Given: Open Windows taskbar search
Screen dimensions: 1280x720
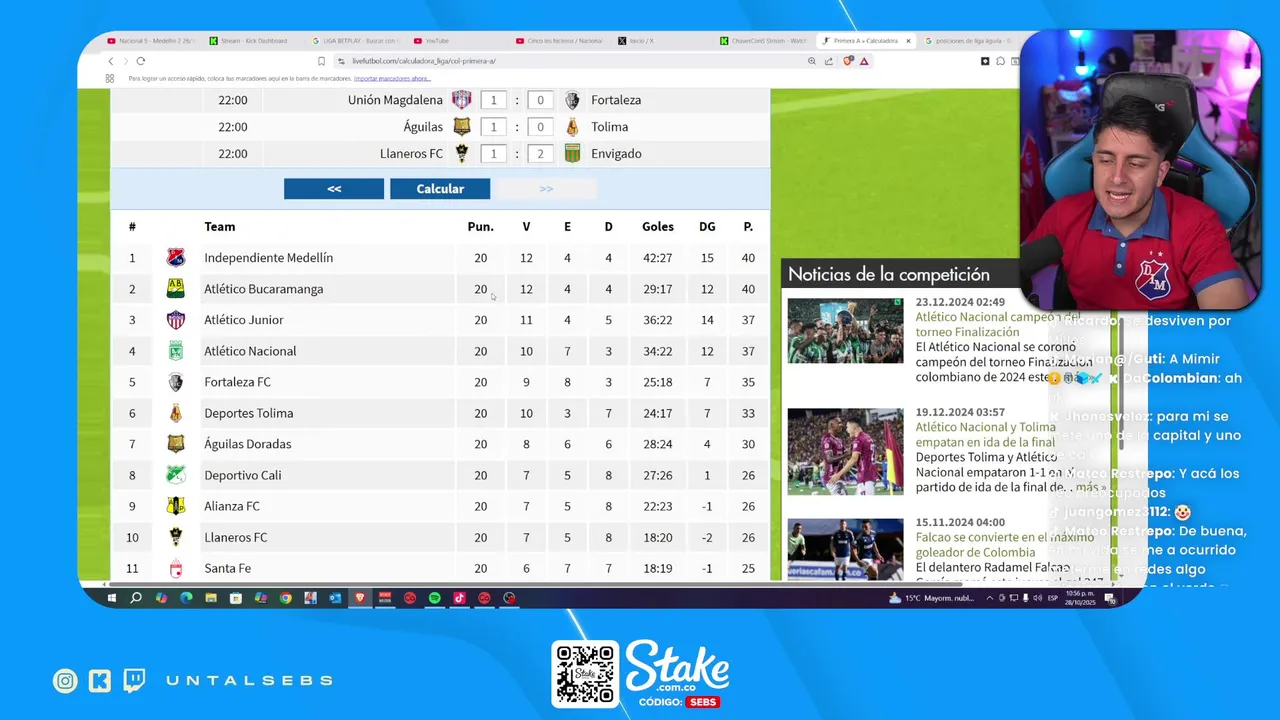Looking at the screenshot, I should (136, 598).
